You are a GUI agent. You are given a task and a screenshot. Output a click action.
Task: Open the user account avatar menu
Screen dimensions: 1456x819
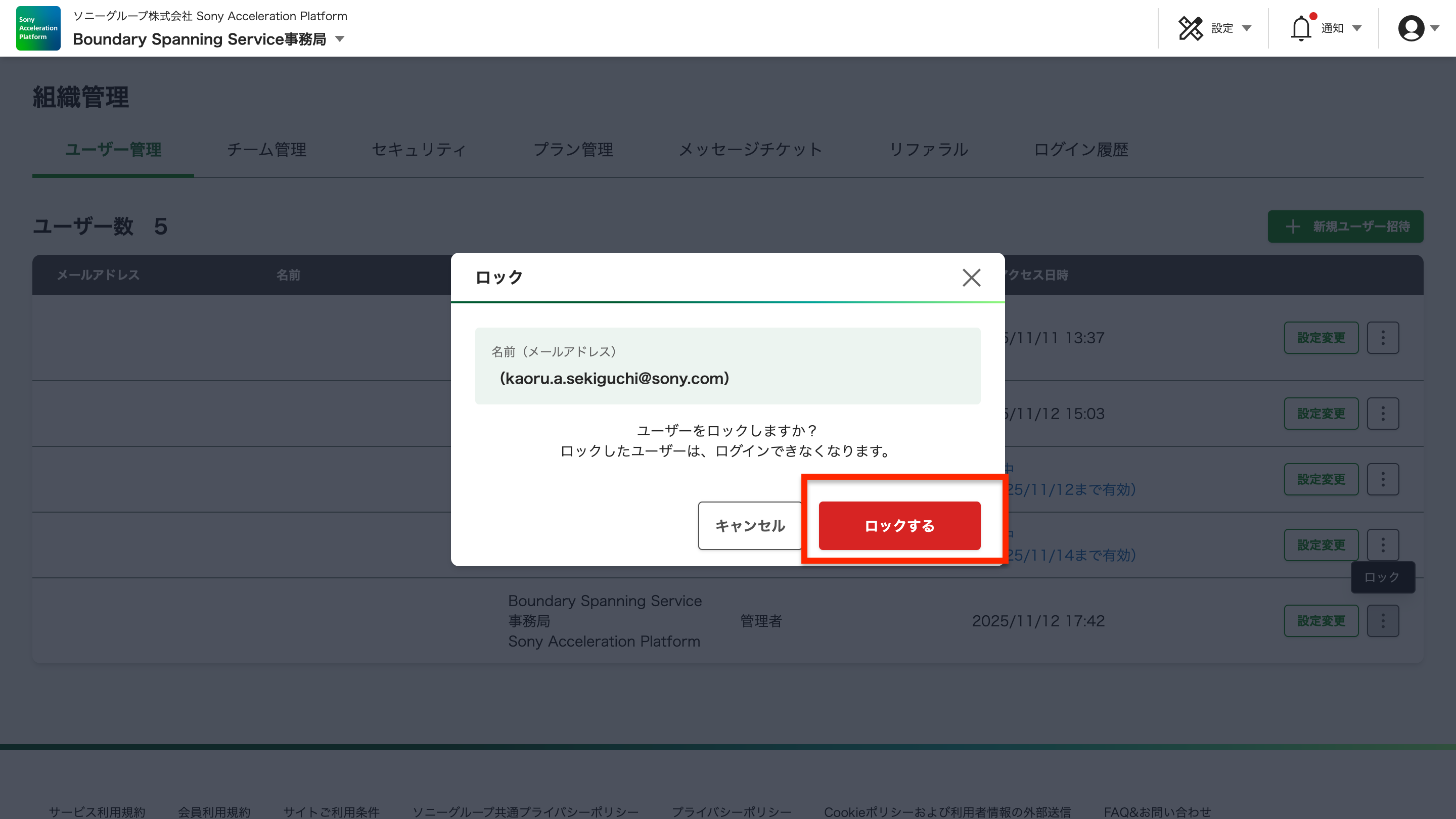pos(1411,28)
